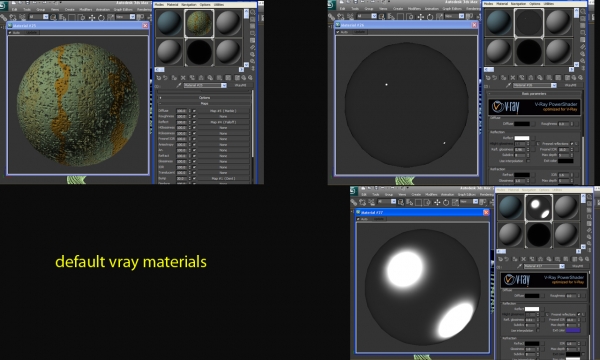The height and width of the screenshot is (360, 600).
Task: Pick material with eyedropper in Material #25 editor
Action: pyautogui.click(x=178, y=85)
